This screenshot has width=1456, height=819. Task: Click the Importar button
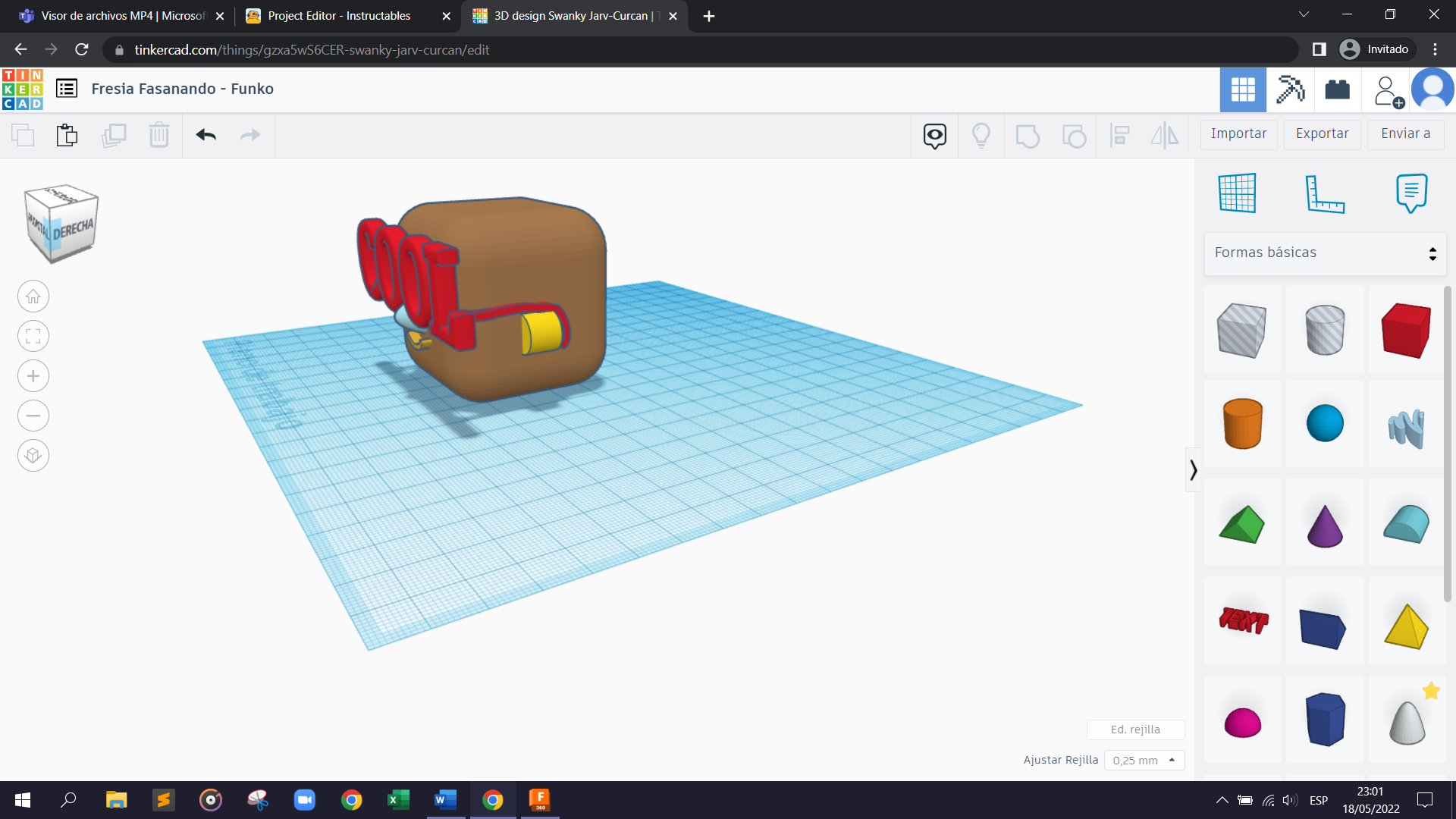pyautogui.click(x=1238, y=133)
